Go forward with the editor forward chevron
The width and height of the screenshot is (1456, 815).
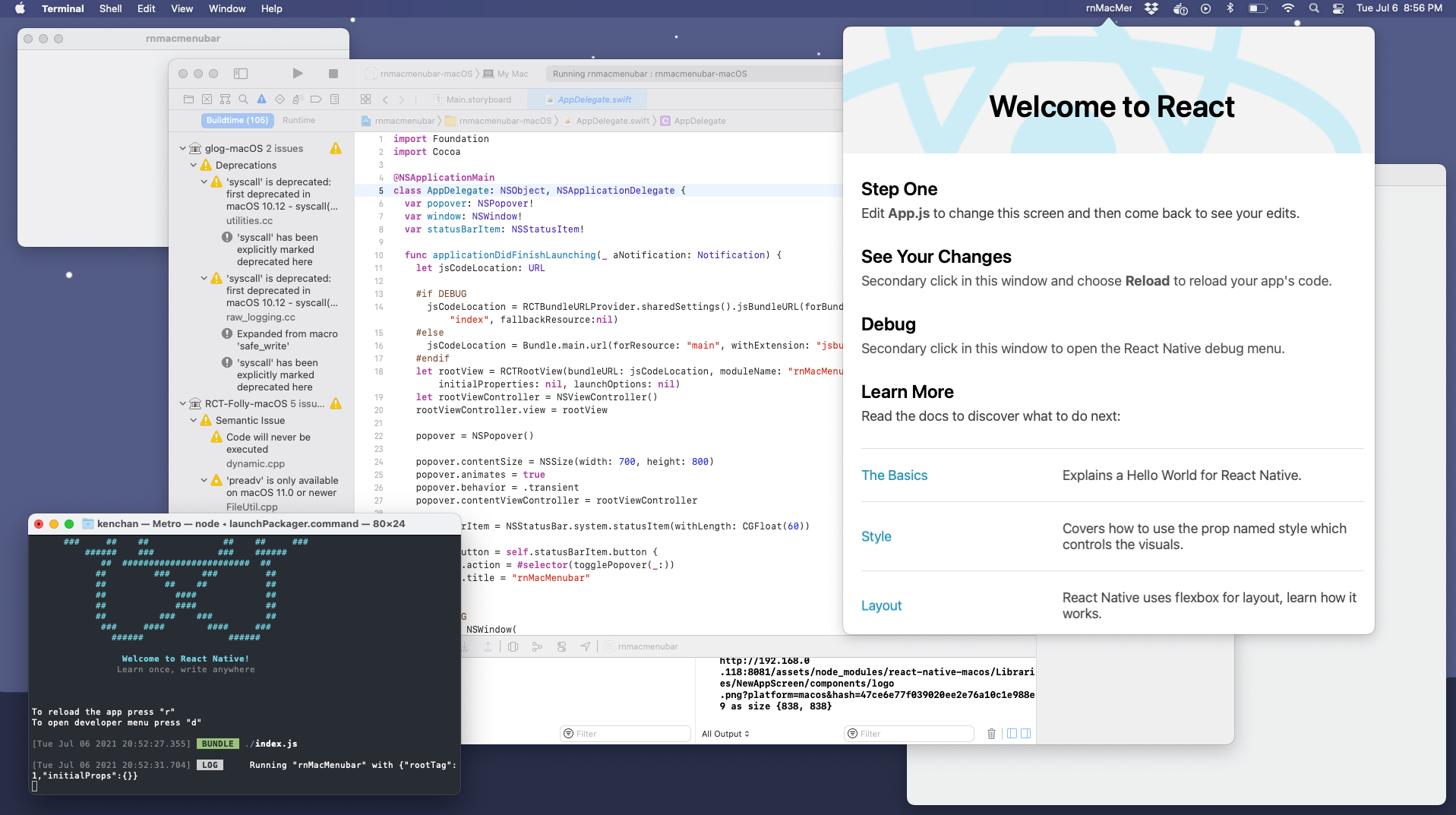(402, 100)
